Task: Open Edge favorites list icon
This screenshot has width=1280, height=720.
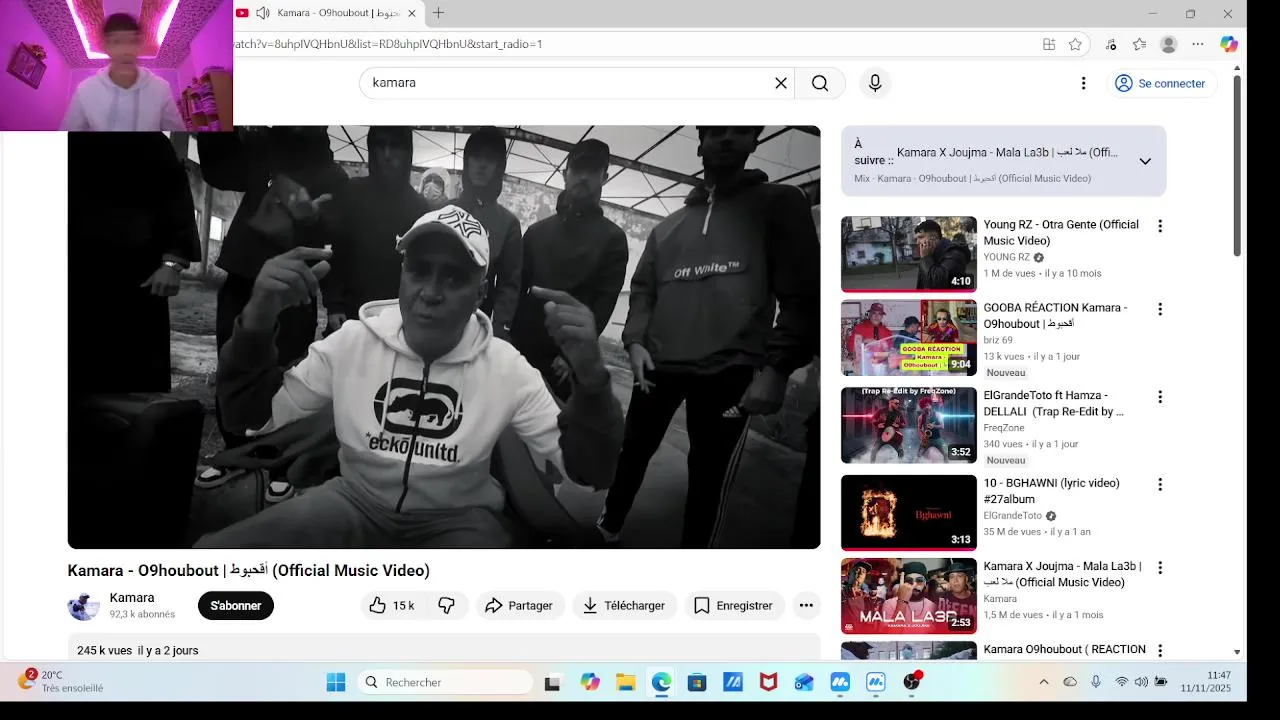Action: pos(1139,44)
